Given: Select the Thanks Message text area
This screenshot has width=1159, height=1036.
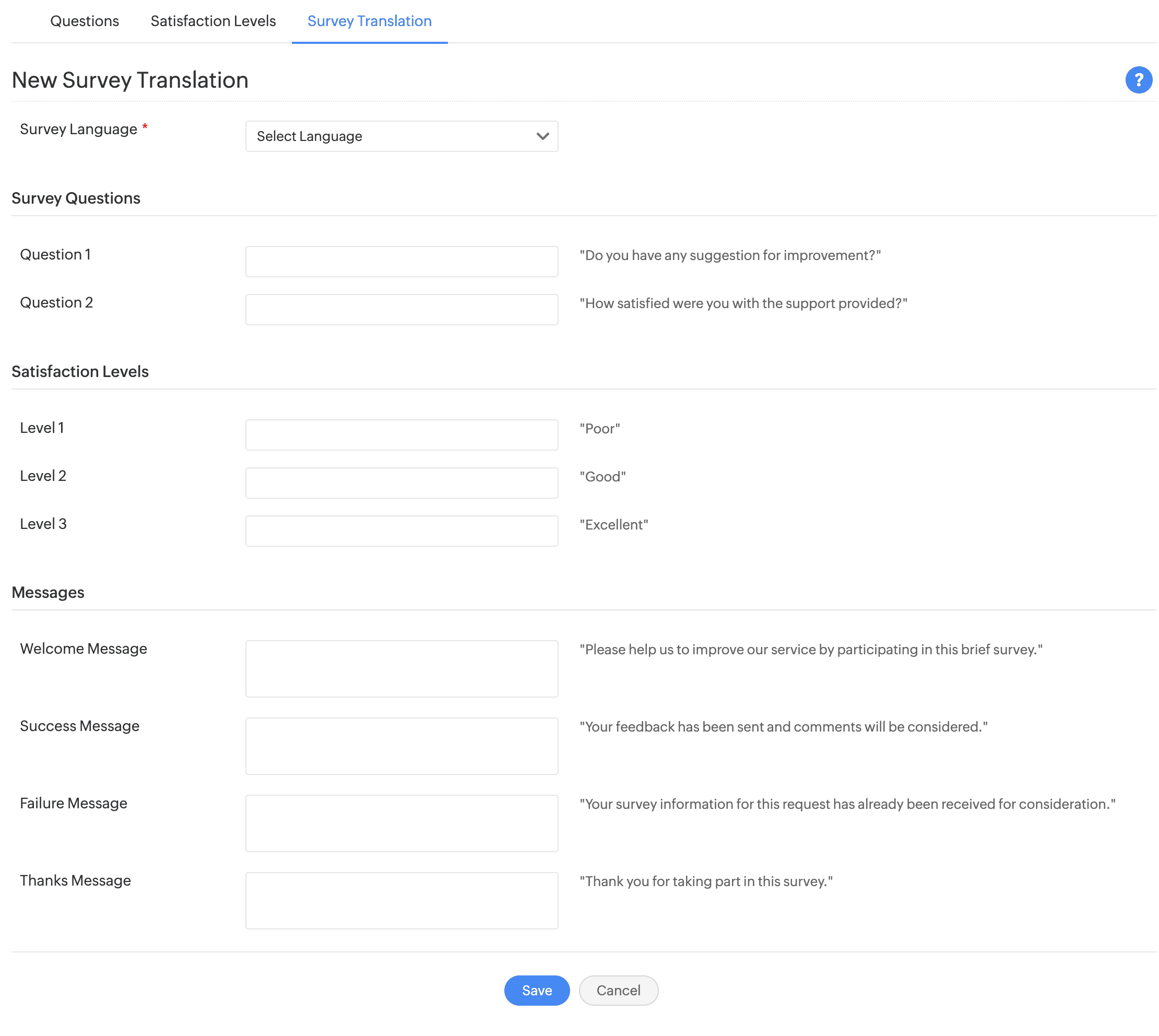Looking at the screenshot, I should click(x=401, y=901).
